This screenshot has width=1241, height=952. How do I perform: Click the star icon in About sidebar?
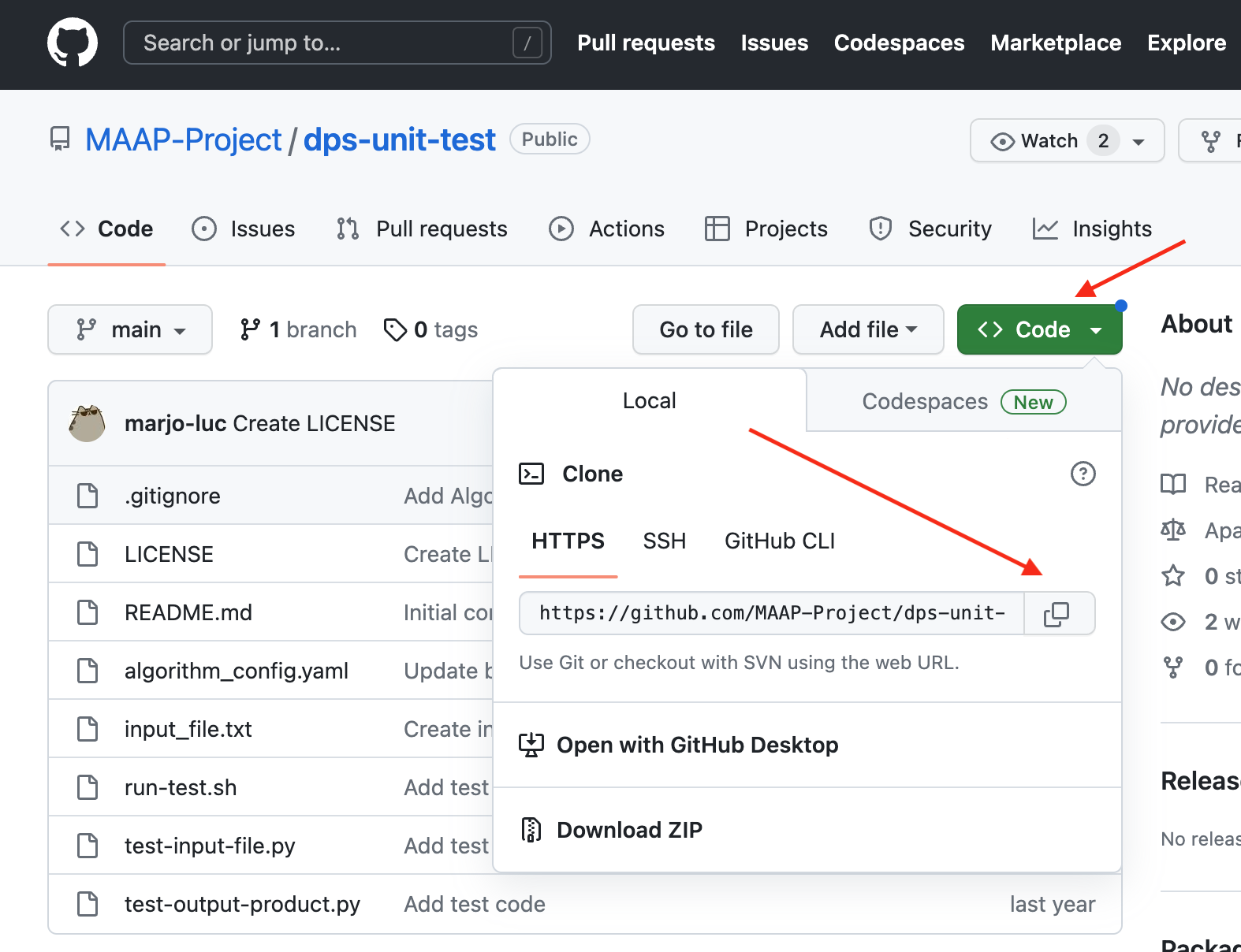tap(1173, 576)
